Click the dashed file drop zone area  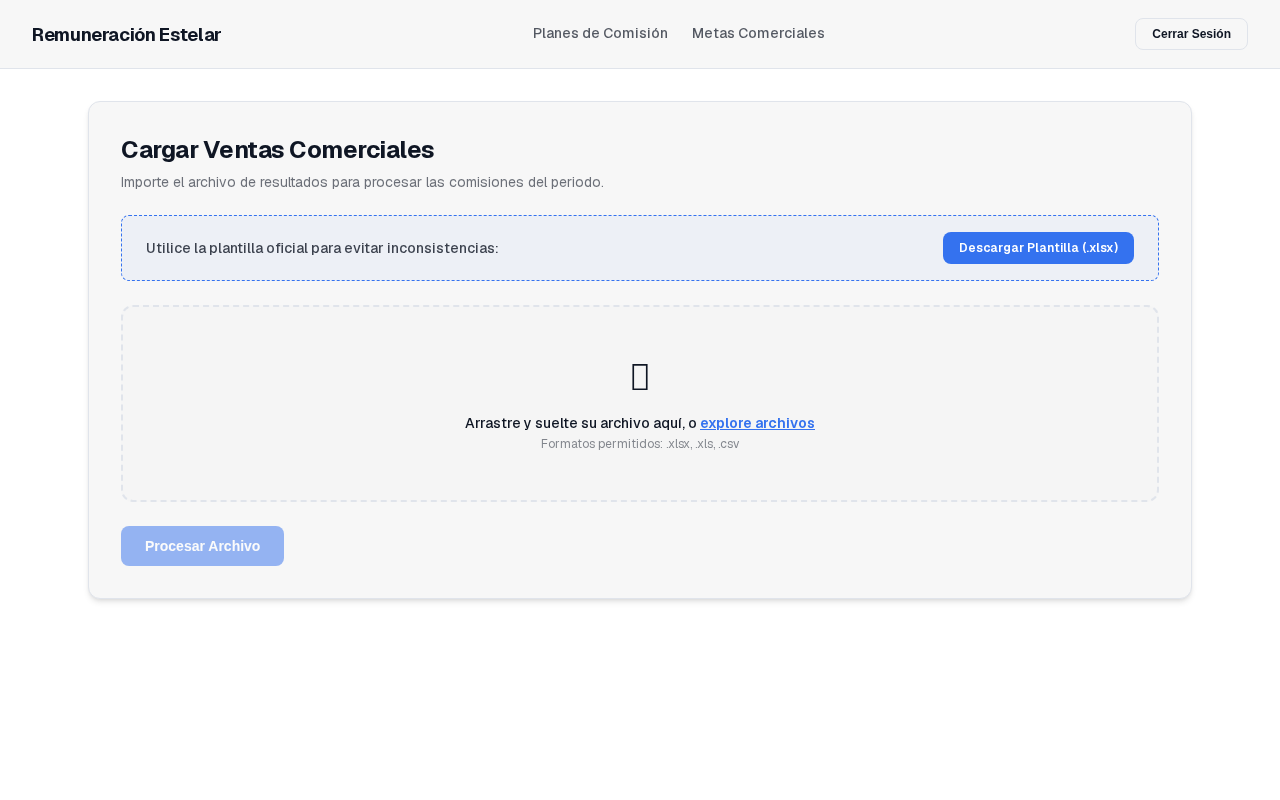[x=640, y=404]
